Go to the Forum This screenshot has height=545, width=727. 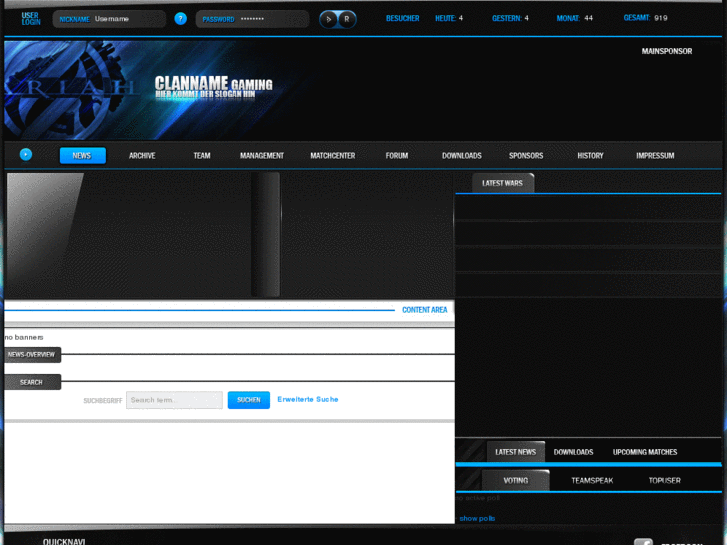tap(397, 156)
